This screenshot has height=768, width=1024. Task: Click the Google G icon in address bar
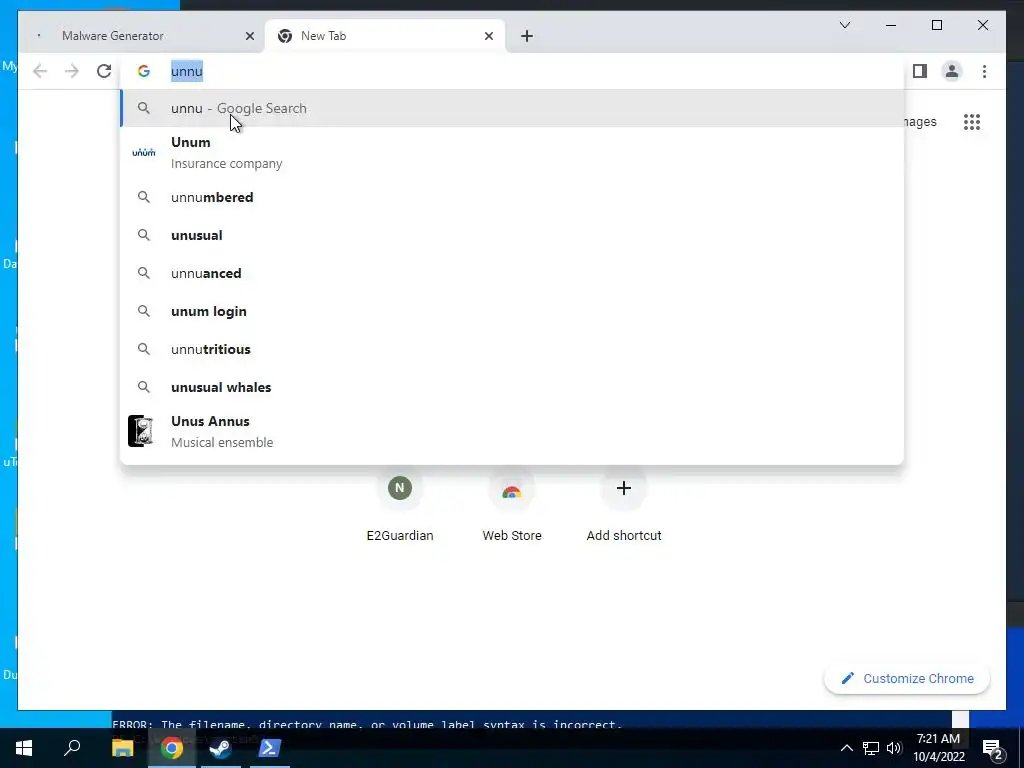144,71
